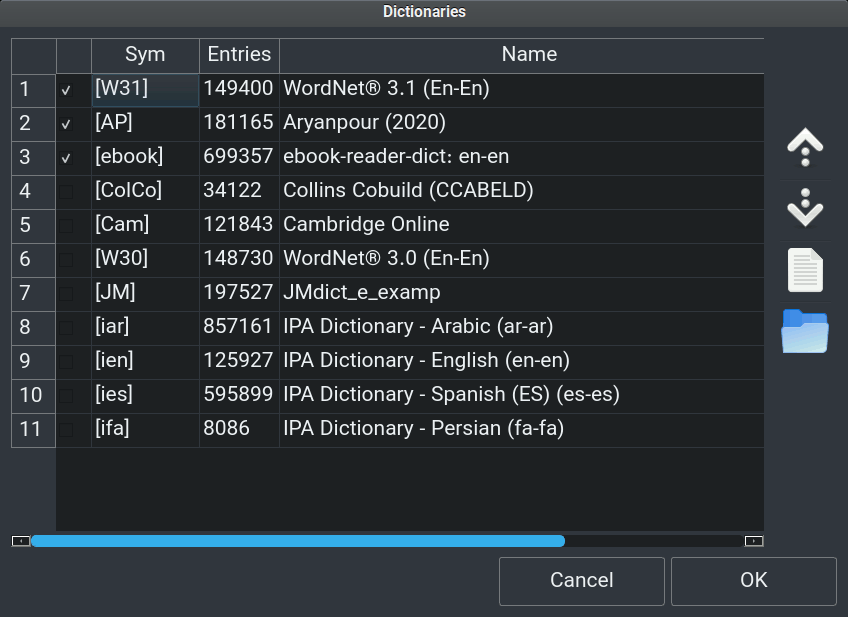This screenshot has height=617, width=848.
Task: Move selected dictionary down with arrow icon
Action: tap(805, 208)
